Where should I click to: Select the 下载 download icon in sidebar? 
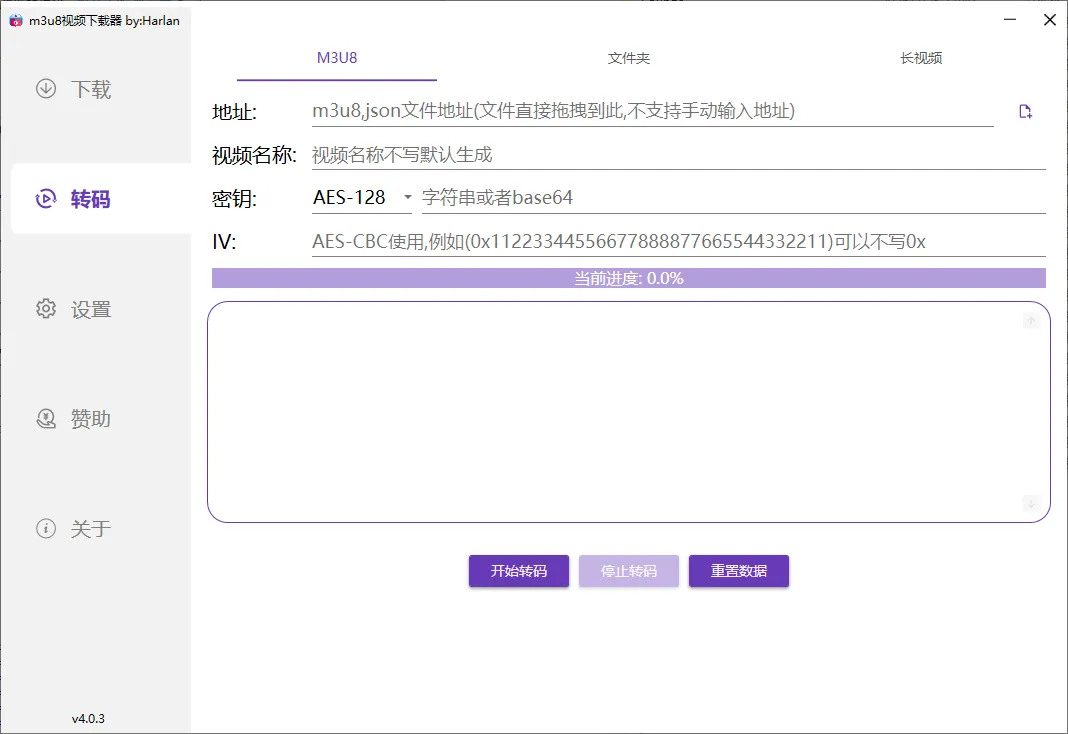(x=45, y=89)
